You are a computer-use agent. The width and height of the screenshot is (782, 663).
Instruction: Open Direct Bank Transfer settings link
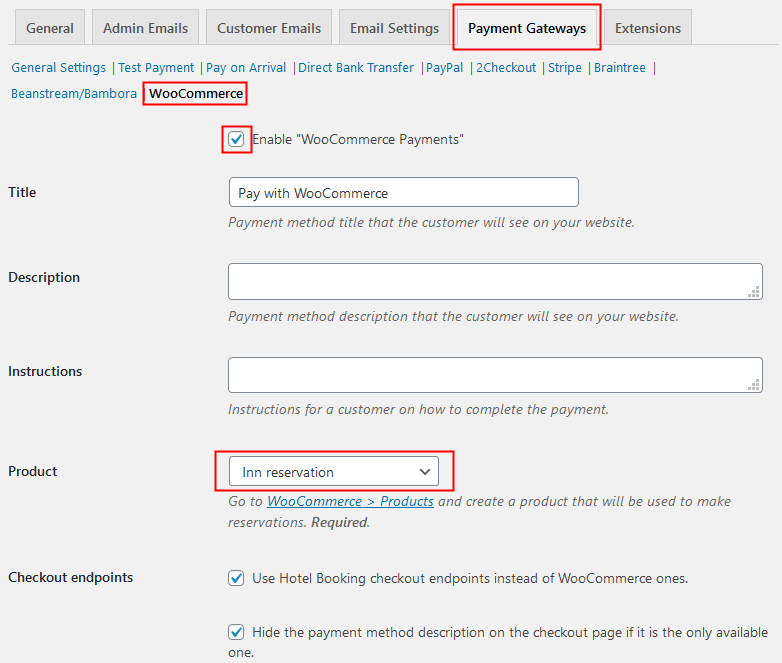click(x=356, y=68)
